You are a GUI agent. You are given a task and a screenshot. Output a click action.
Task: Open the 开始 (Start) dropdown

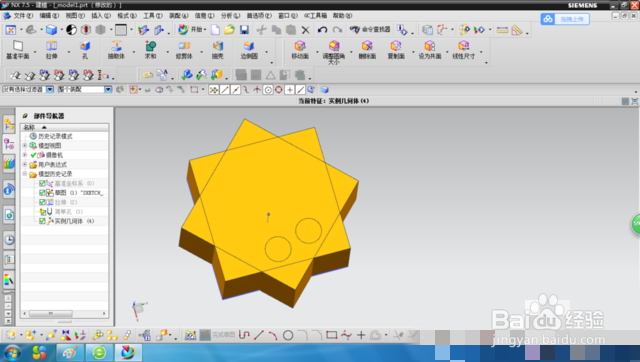click(192, 30)
